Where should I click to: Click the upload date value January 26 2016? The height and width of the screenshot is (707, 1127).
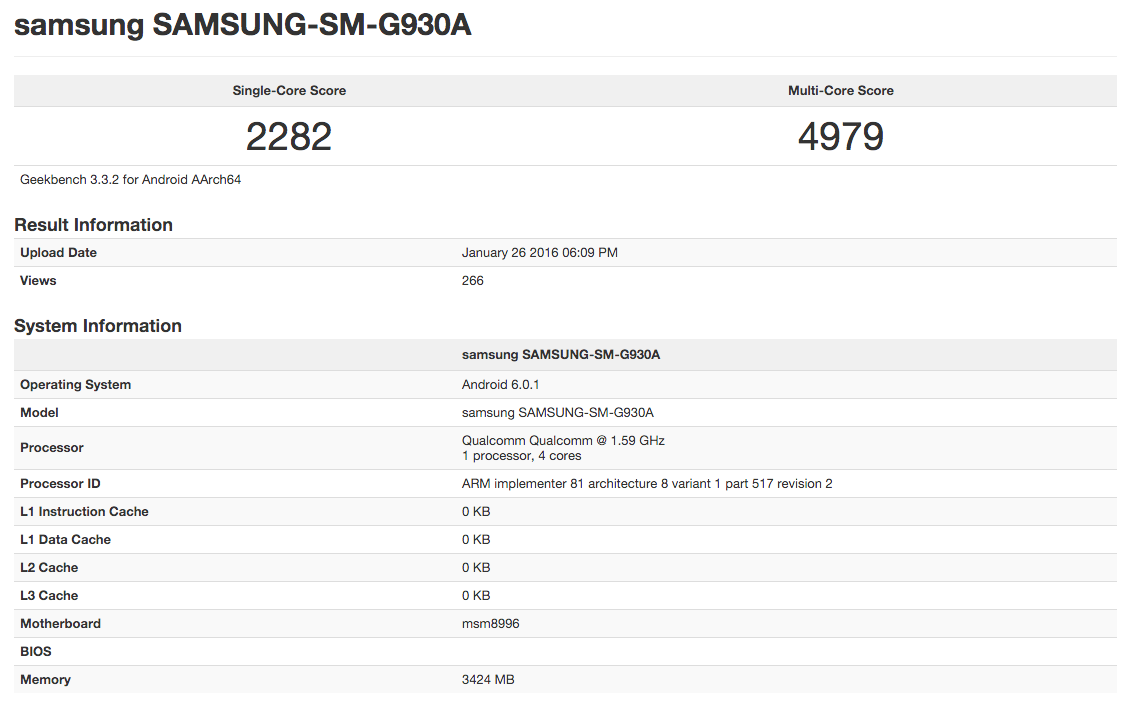[539, 253]
